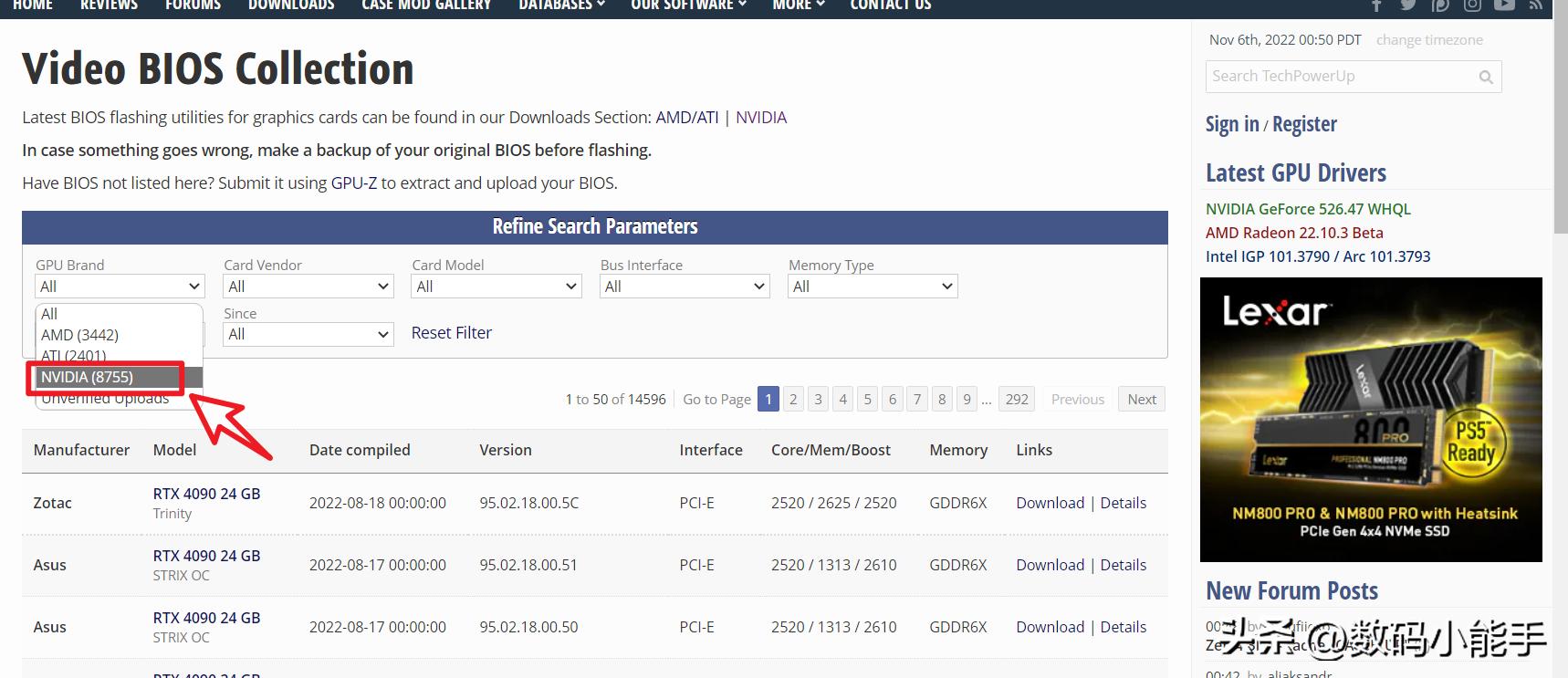Click the Reset Filter link

[x=451, y=333]
